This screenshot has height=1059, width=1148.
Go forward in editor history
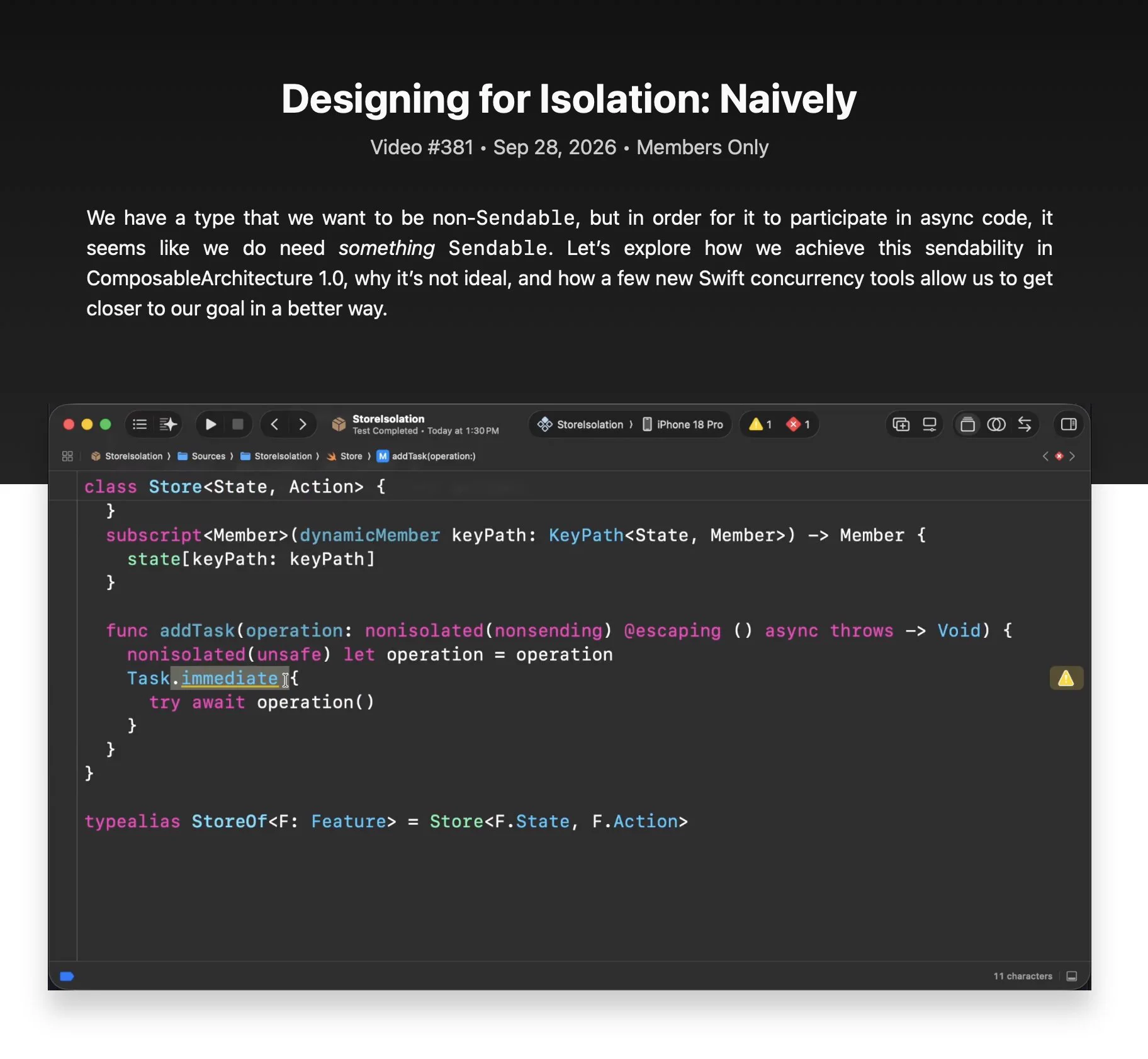303,424
